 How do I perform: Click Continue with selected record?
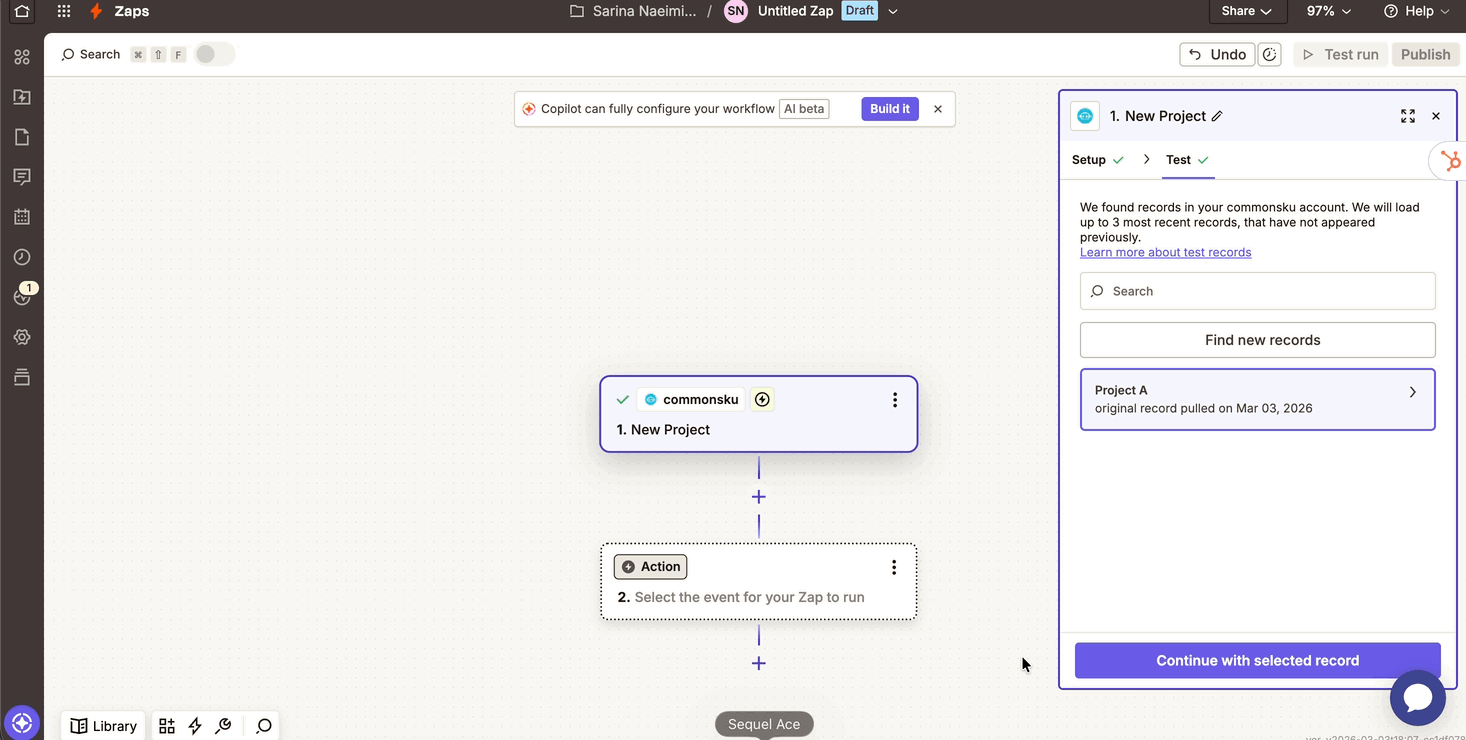[1257, 660]
